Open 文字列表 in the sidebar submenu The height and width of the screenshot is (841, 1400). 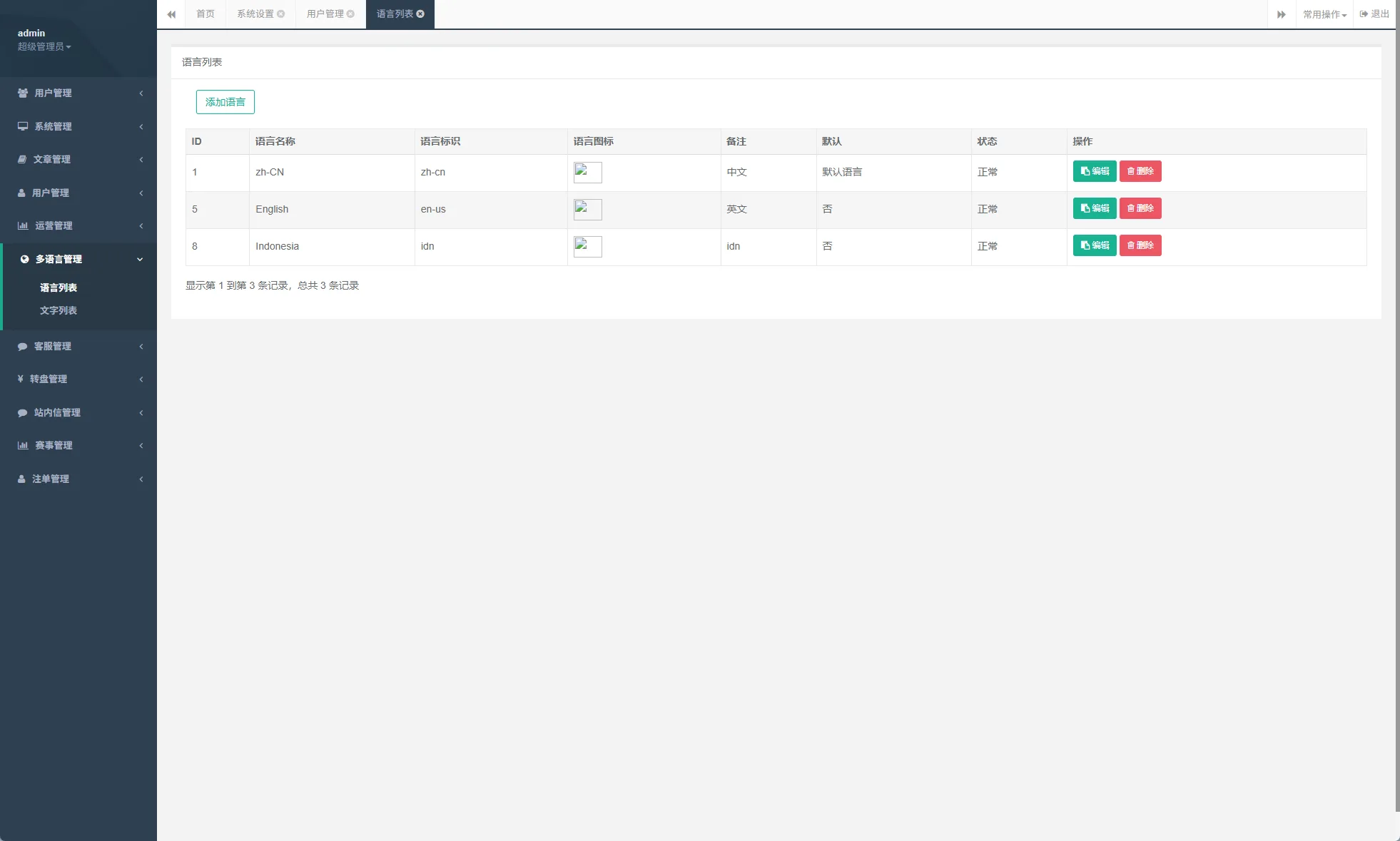[x=59, y=310]
